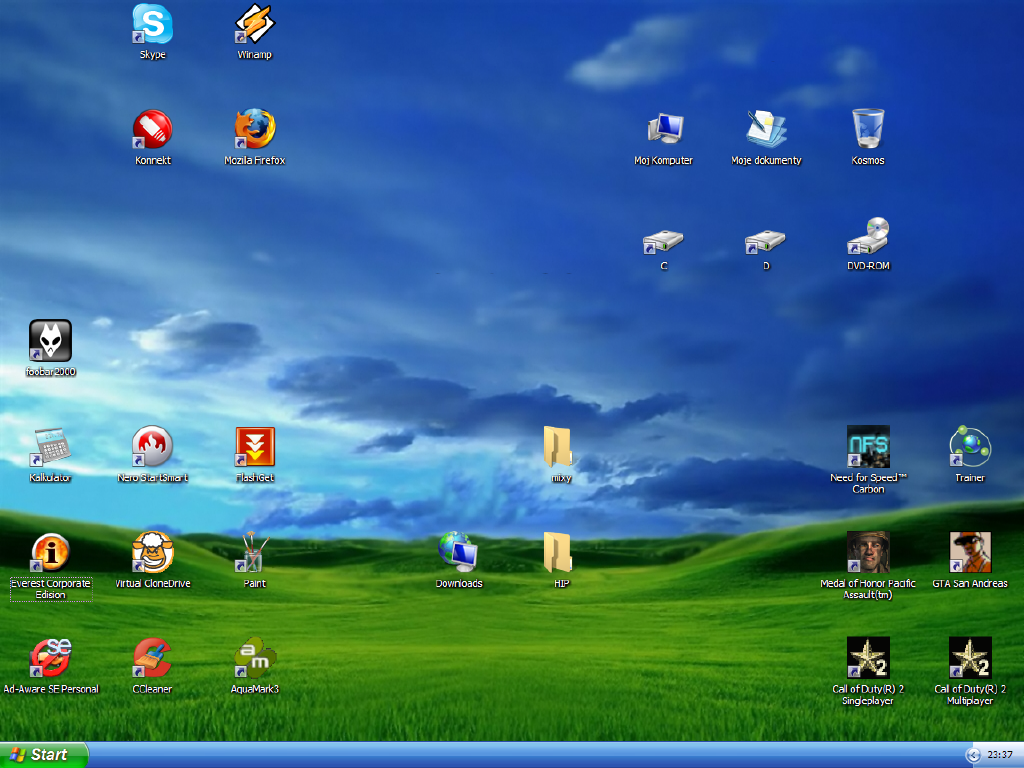Click the AquaMark3 benchmark icon
The image size is (1024, 768).
click(254, 659)
